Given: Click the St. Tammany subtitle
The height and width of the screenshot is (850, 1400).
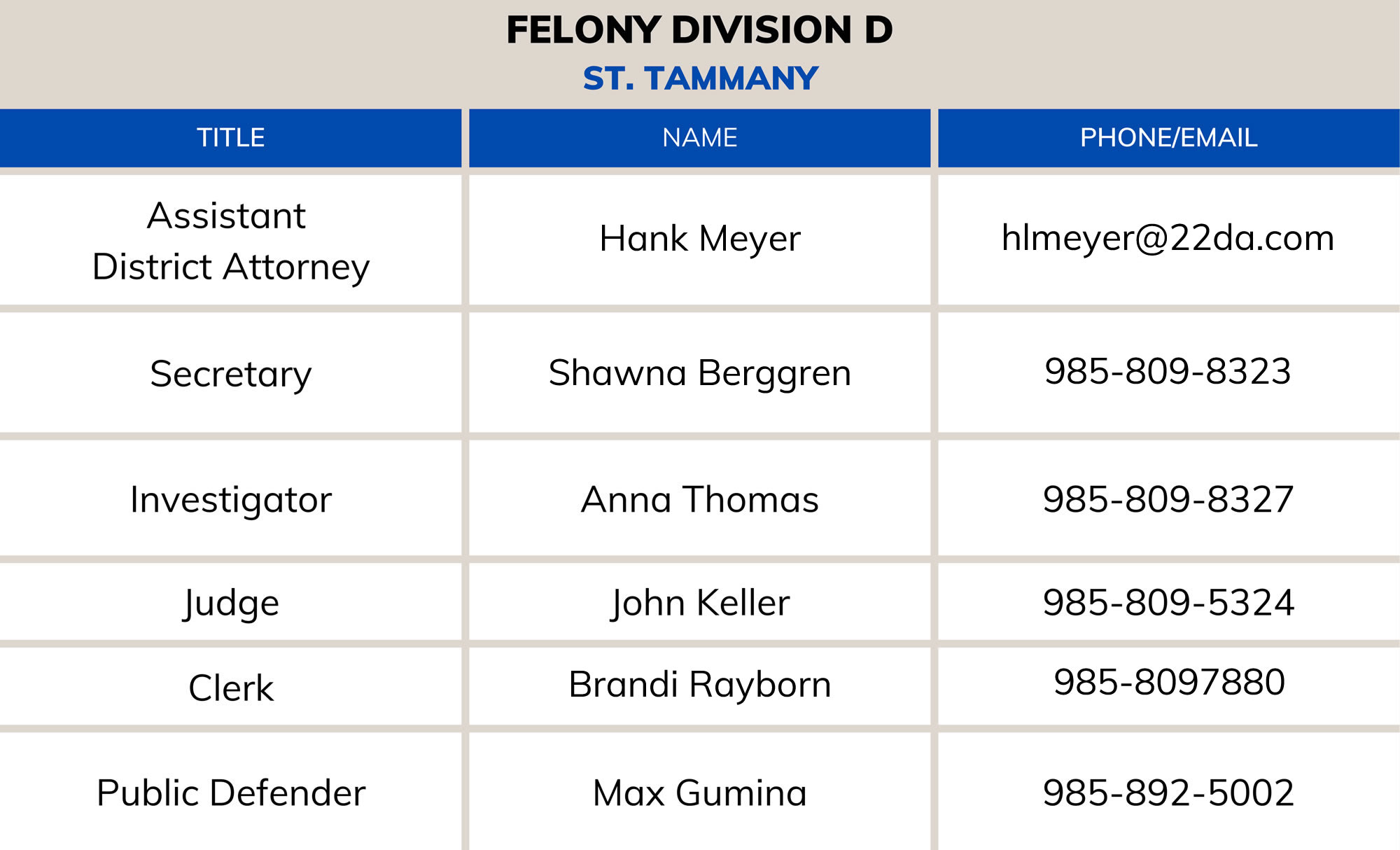Looking at the screenshot, I should tap(700, 78).
